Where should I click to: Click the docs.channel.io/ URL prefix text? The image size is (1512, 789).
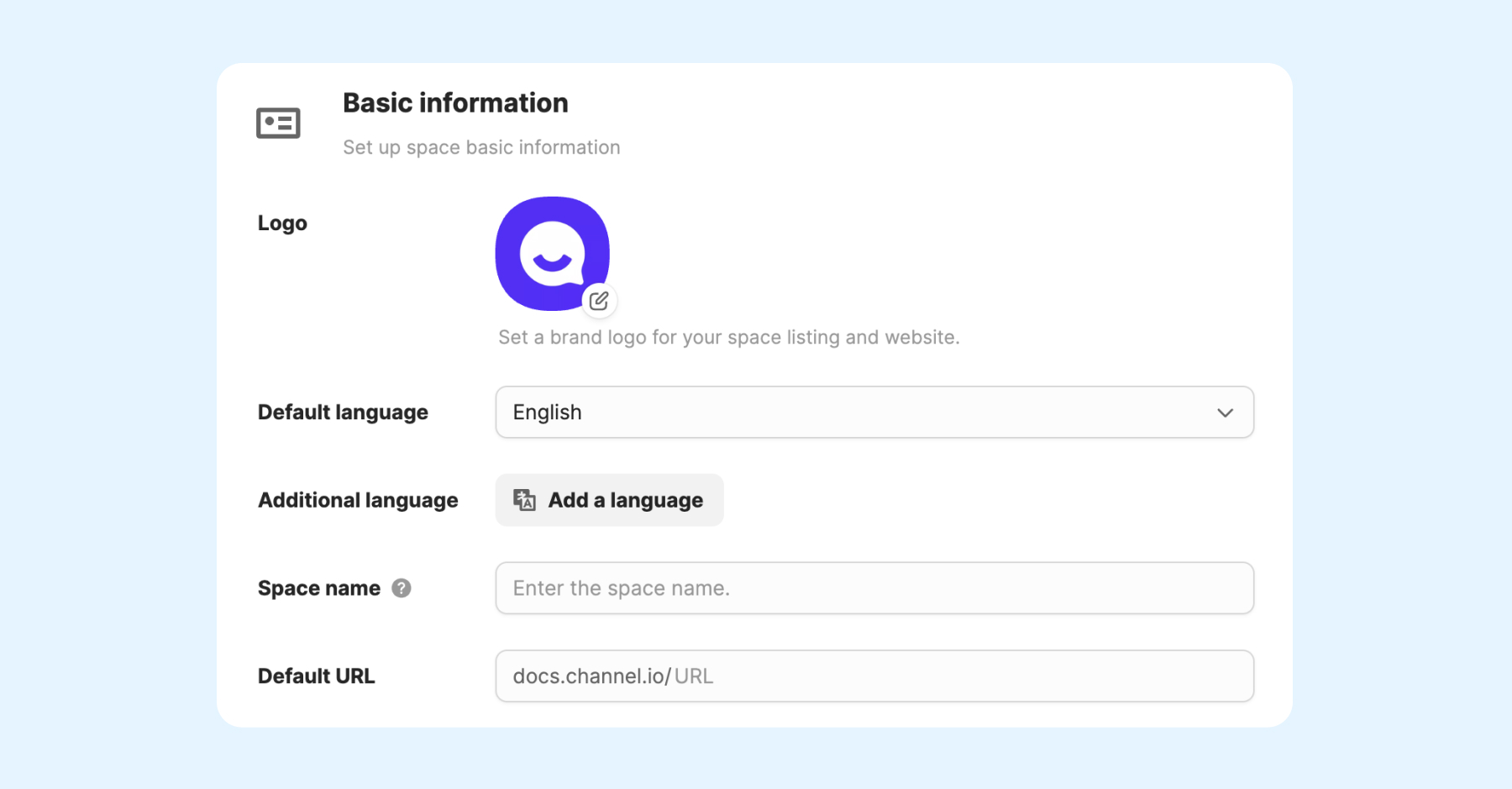coord(591,676)
